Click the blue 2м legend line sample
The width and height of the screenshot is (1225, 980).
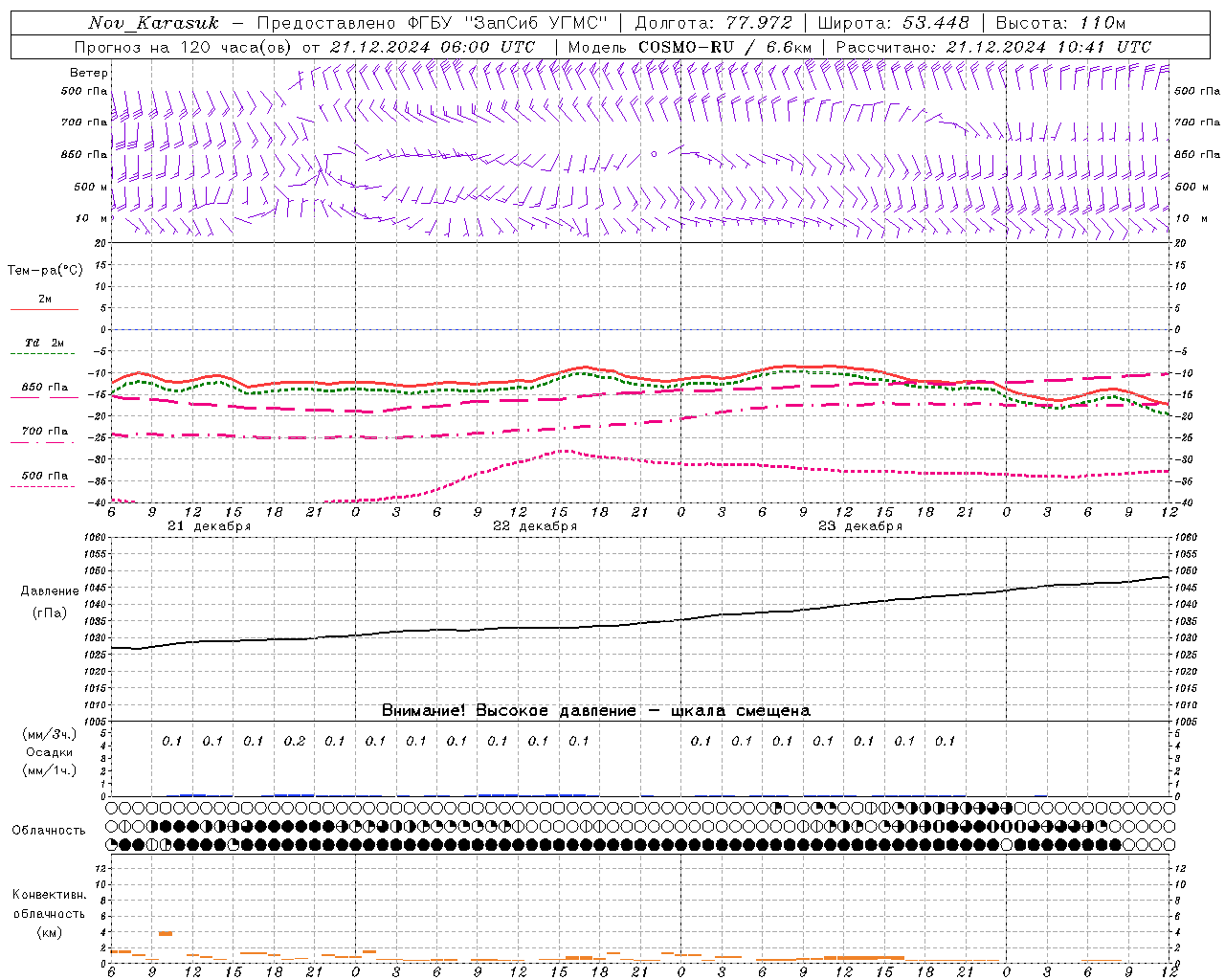[44, 310]
